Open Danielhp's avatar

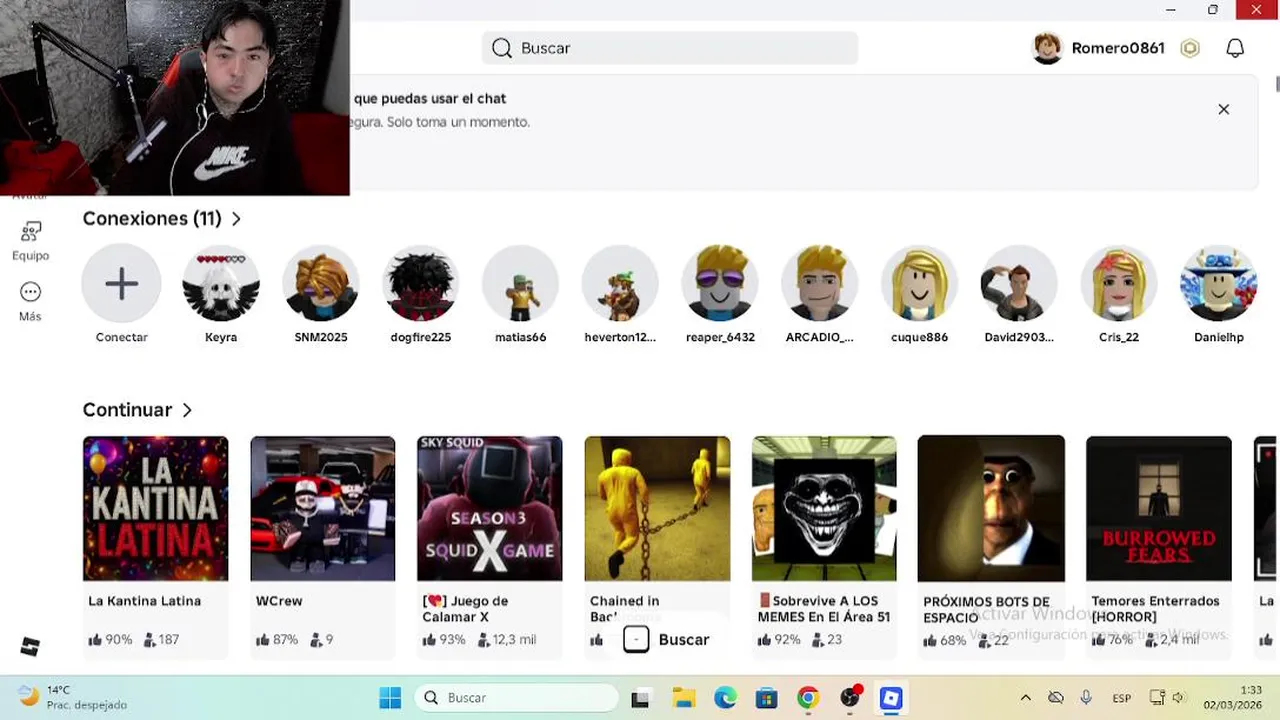click(1219, 284)
